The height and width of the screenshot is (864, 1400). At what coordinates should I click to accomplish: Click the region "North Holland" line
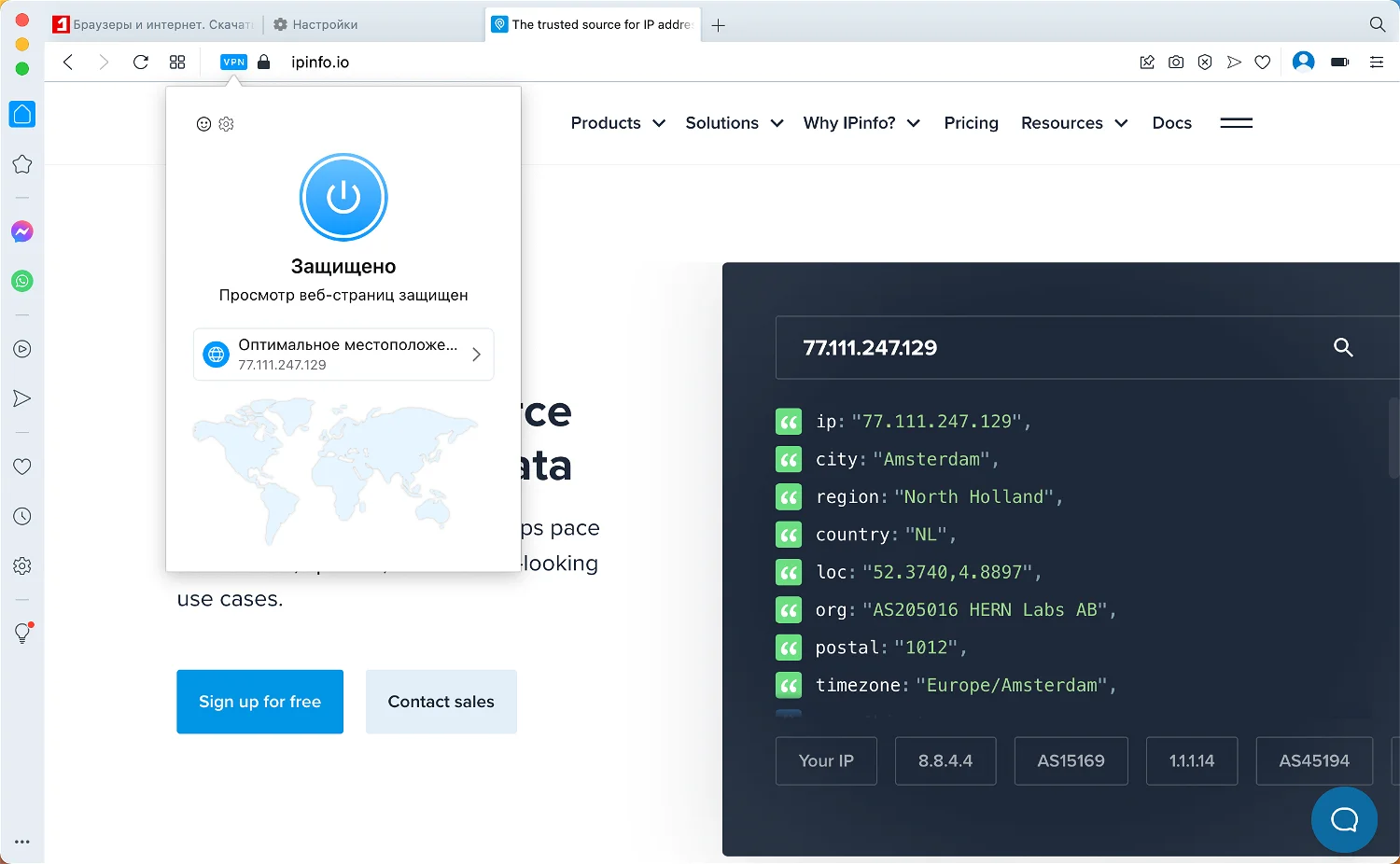pos(939,496)
